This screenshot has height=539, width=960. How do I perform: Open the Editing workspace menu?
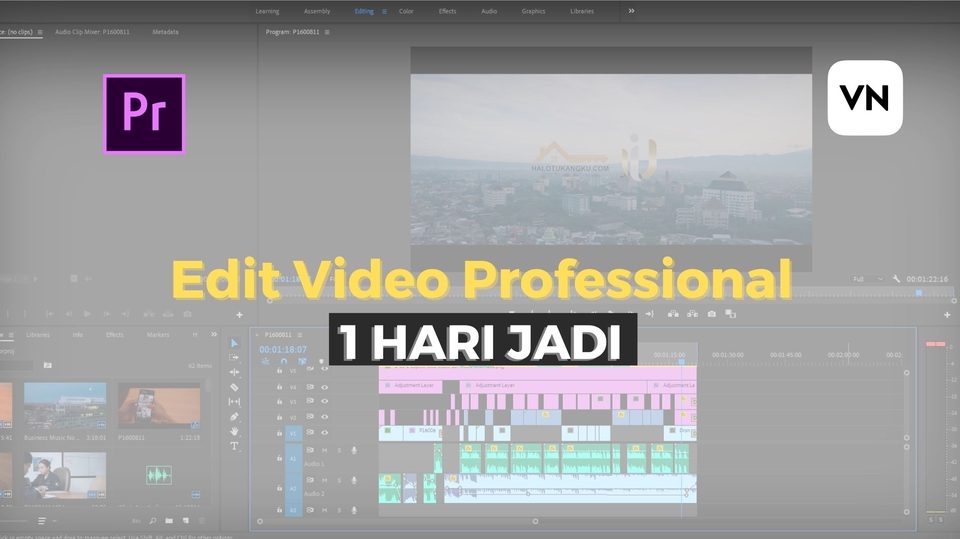[384, 11]
